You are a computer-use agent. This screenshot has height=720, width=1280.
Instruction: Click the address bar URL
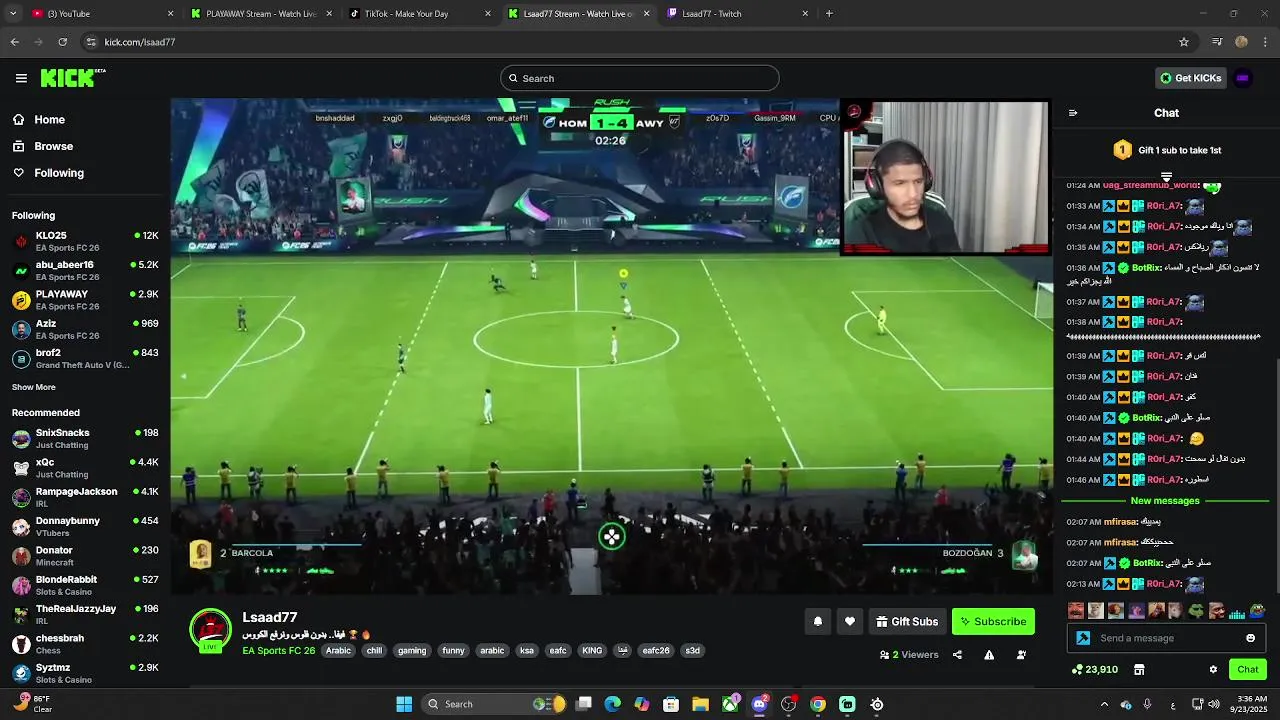140,42
